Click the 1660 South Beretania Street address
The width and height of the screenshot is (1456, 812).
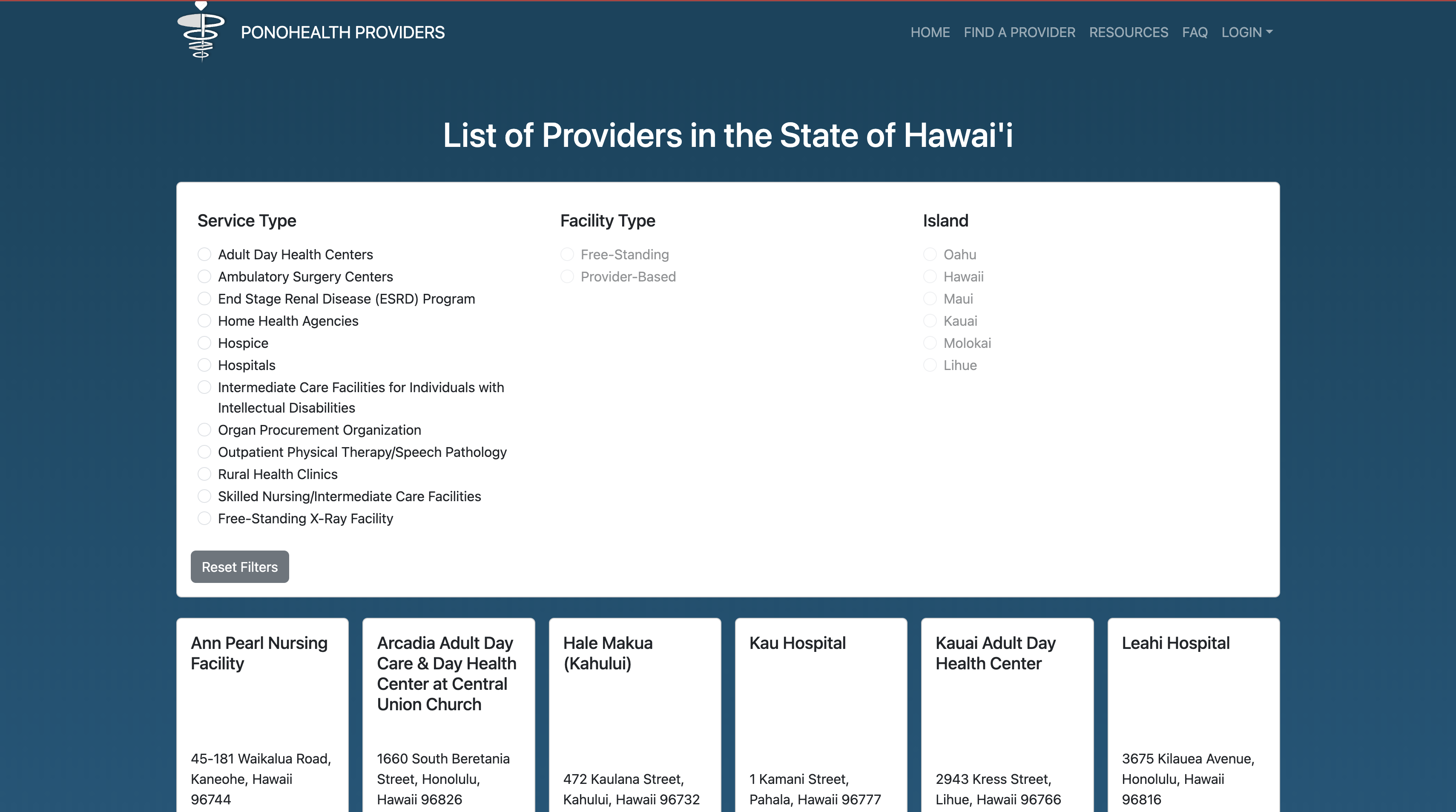pos(444,779)
